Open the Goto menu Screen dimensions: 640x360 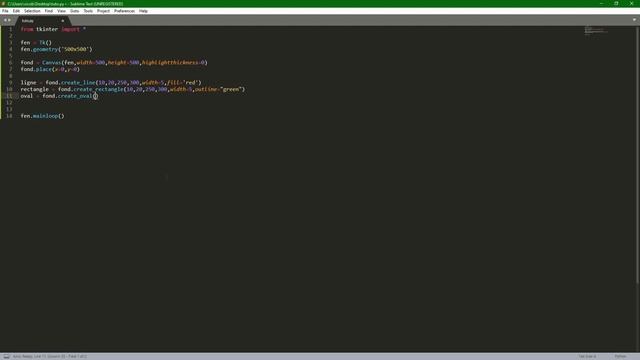[x=75, y=11]
